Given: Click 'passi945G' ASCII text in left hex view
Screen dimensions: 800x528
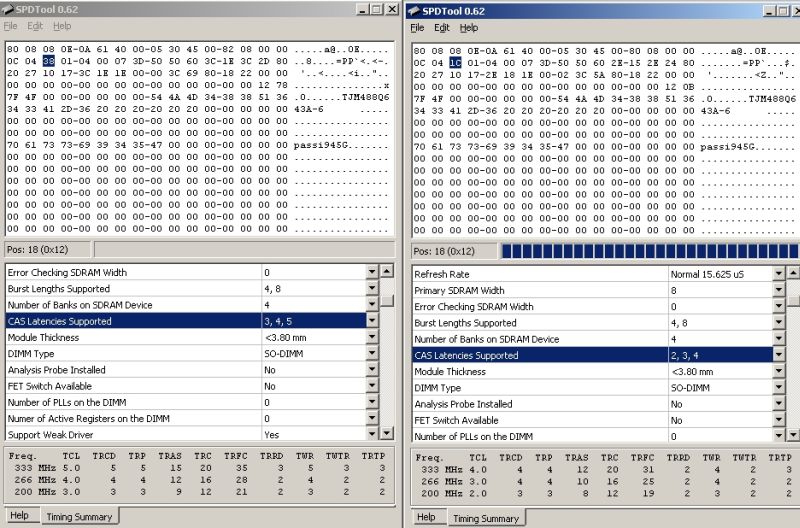Looking at the screenshot, I should 320,145.
